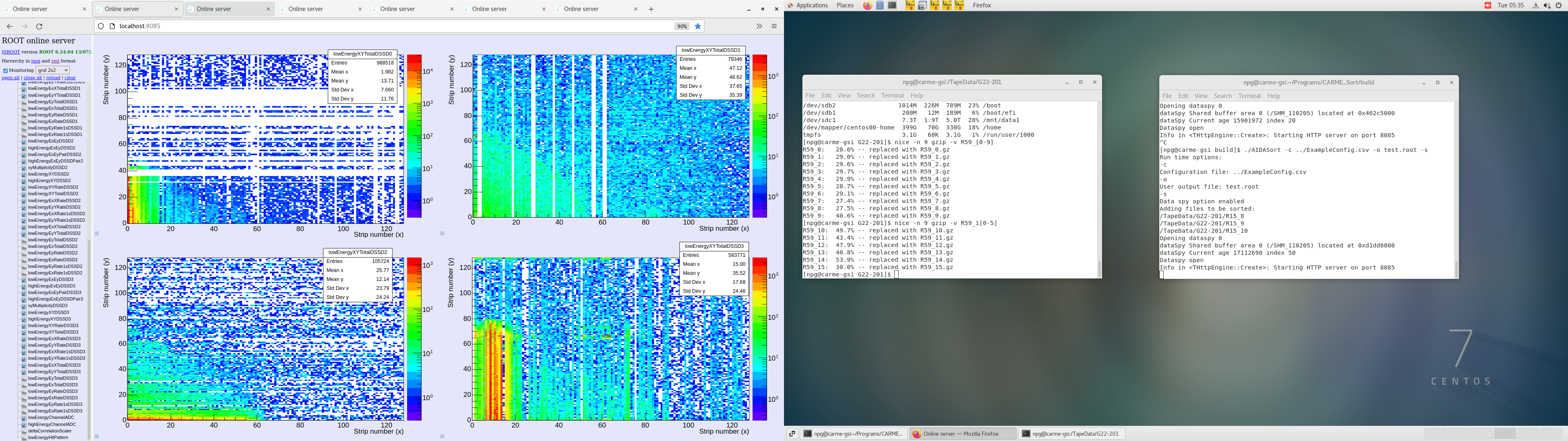Expand the browser toolbar overflow chevron

[x=759, y=26]
